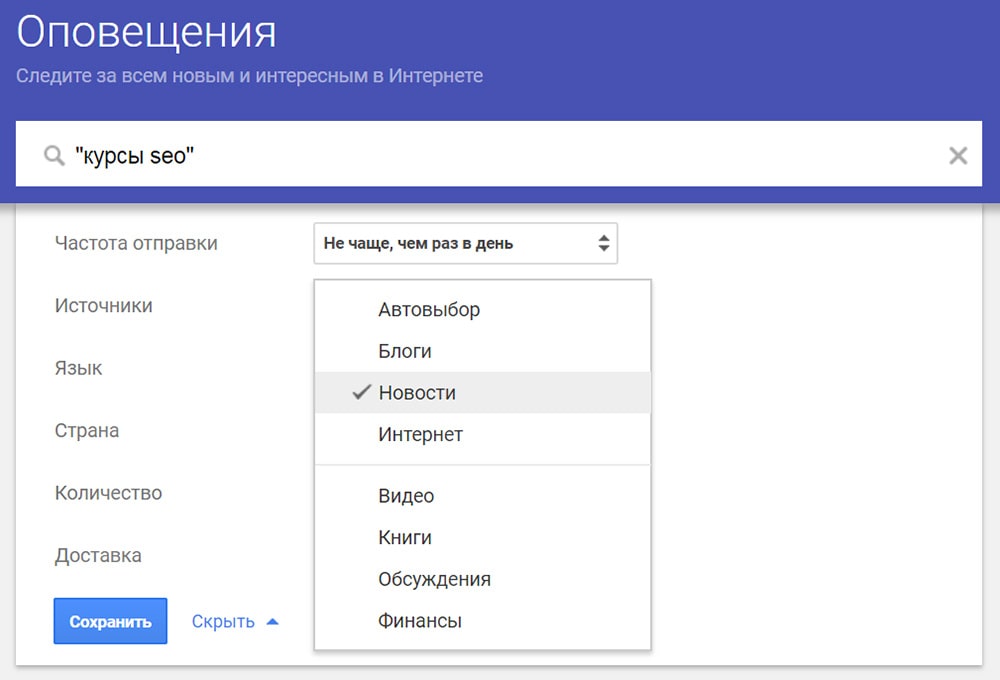
Task: Select Обсуждения in sources list
Action: point(434,580)
